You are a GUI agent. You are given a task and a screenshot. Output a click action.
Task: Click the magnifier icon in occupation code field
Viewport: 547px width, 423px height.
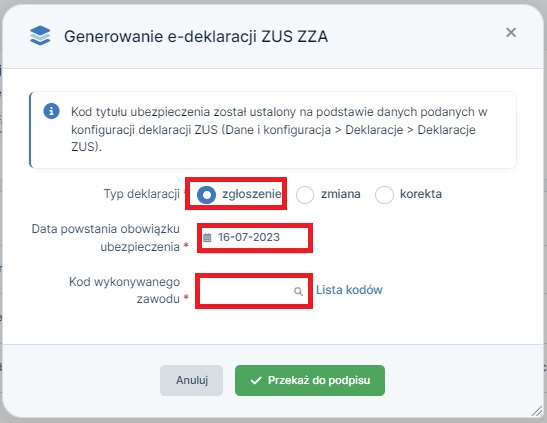pyautogui.click(x=298, y=291)
